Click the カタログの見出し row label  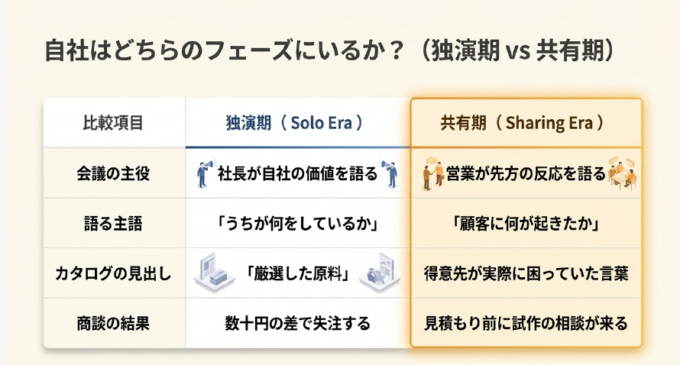point(114,274)
